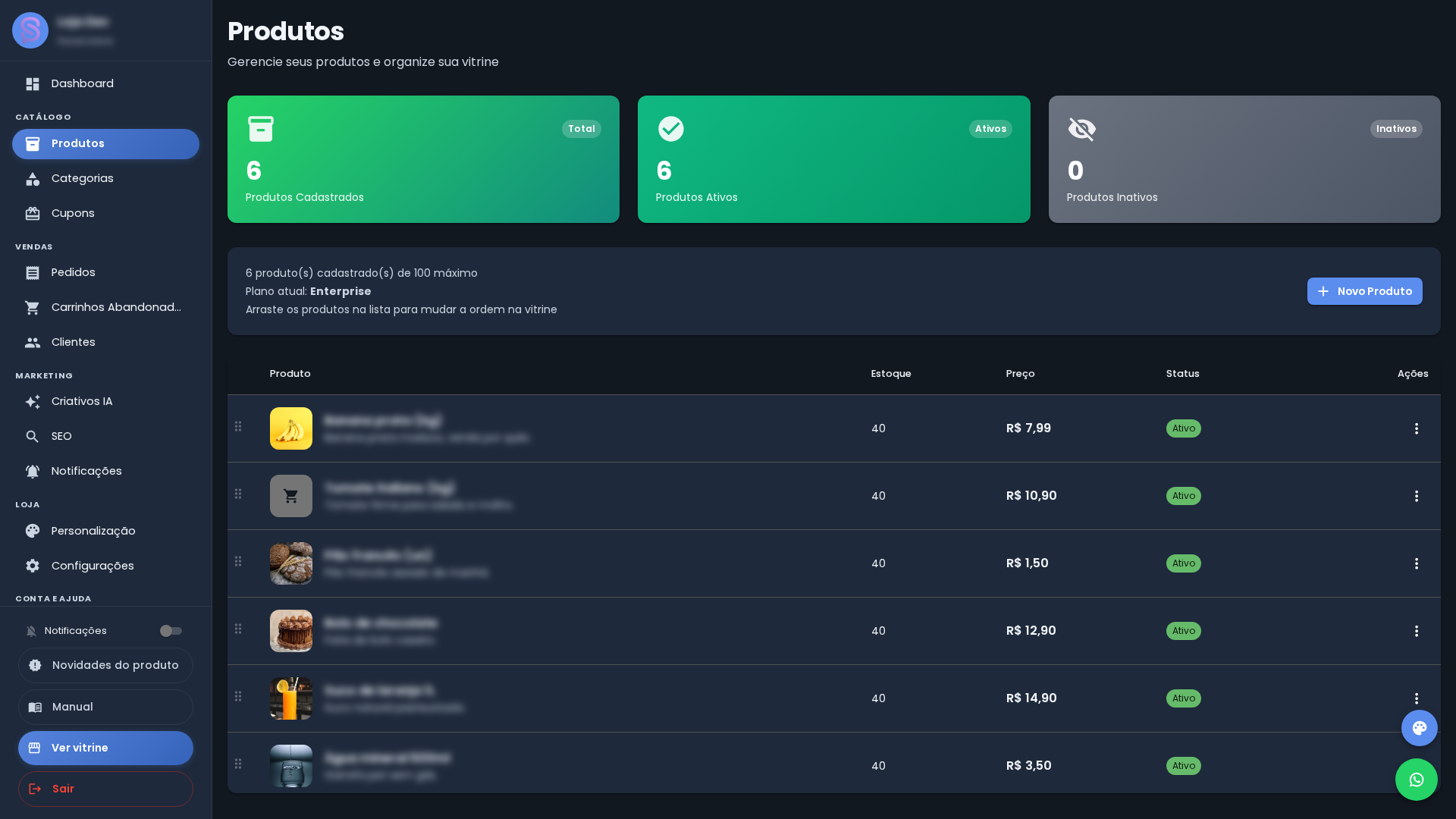
Task: Open Personalização store settings
Action: click(x=105, y=532)
